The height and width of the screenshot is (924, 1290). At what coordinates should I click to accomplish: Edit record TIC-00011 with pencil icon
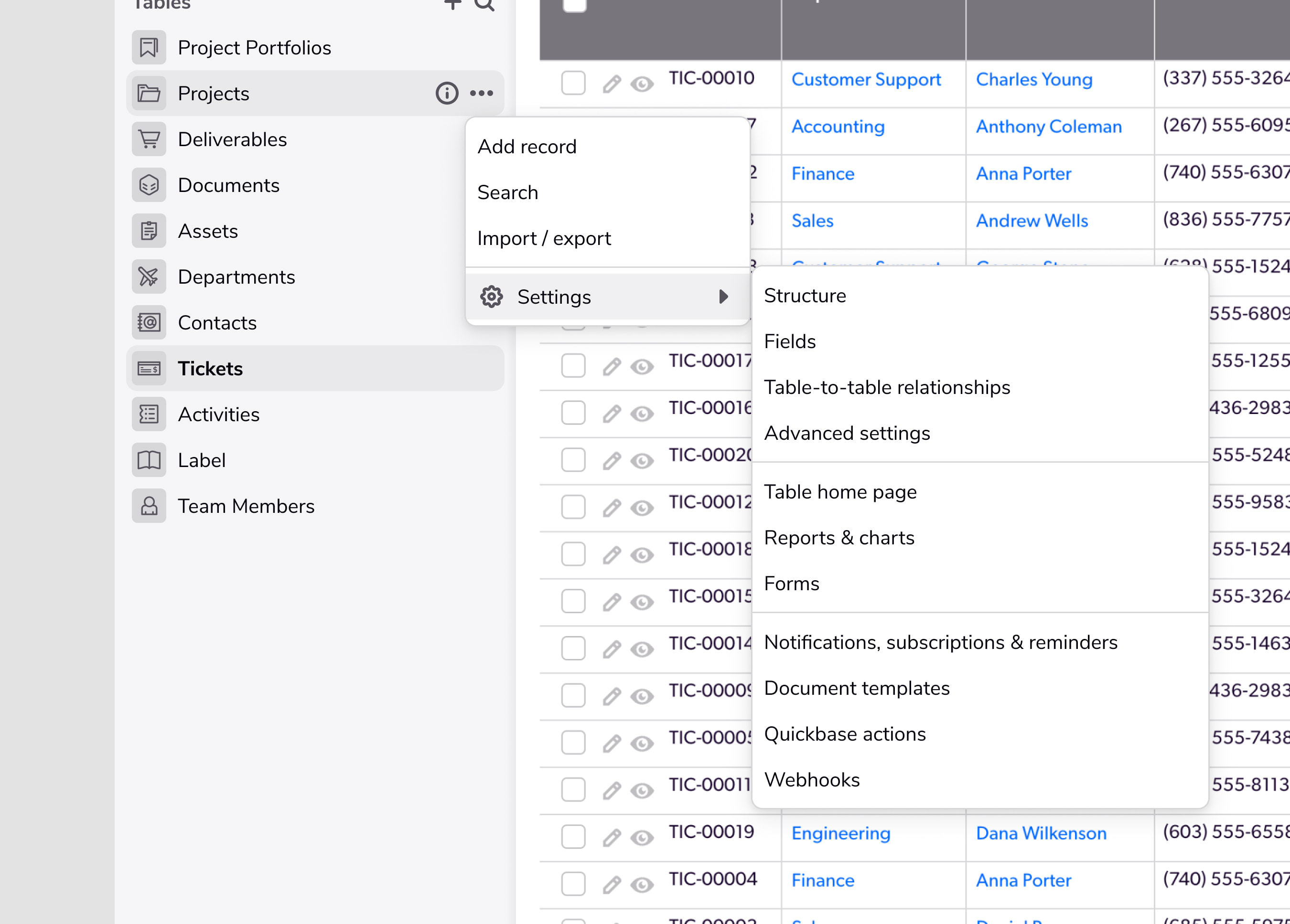[612, 790]
